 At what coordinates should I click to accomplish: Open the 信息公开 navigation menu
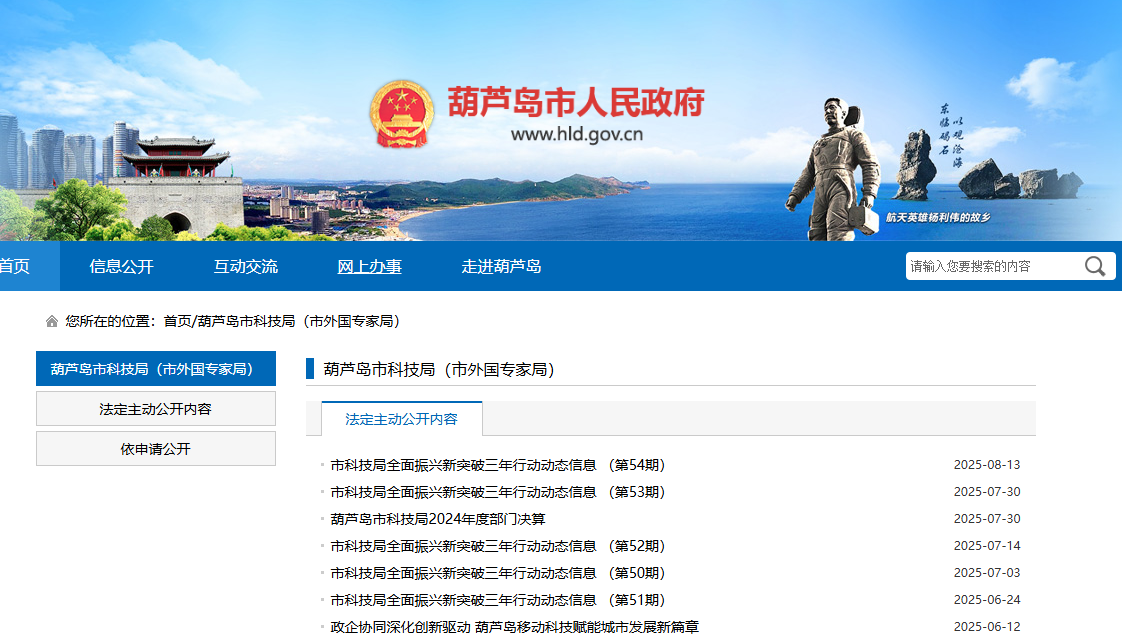click(121, 266)
